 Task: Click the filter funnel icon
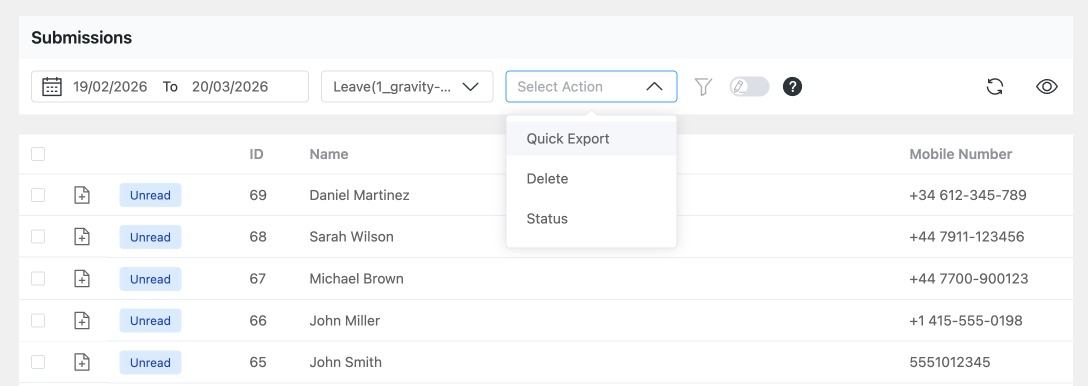[x=704, y=87]
